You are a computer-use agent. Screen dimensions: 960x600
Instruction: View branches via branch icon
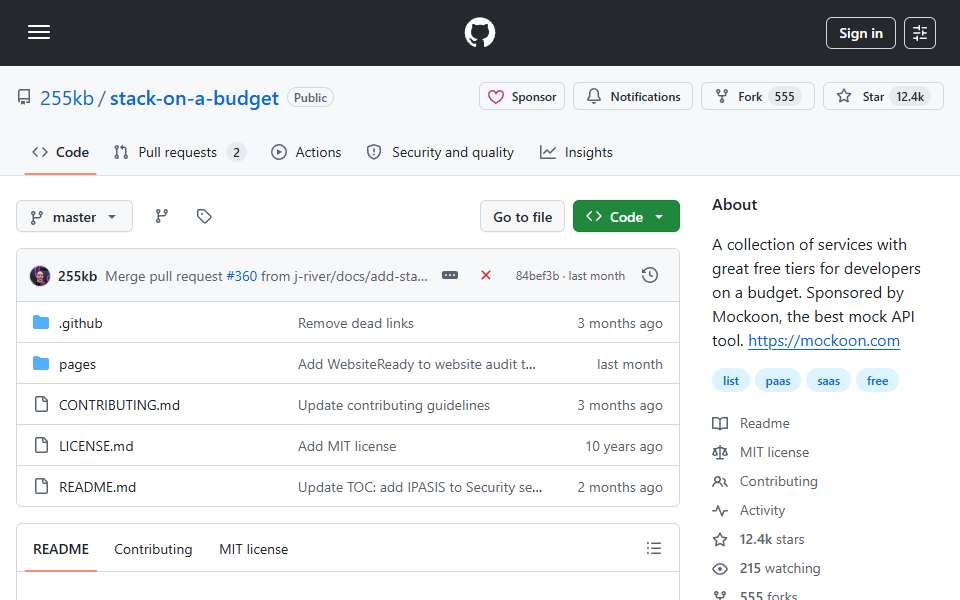click(x=162, y=216)
